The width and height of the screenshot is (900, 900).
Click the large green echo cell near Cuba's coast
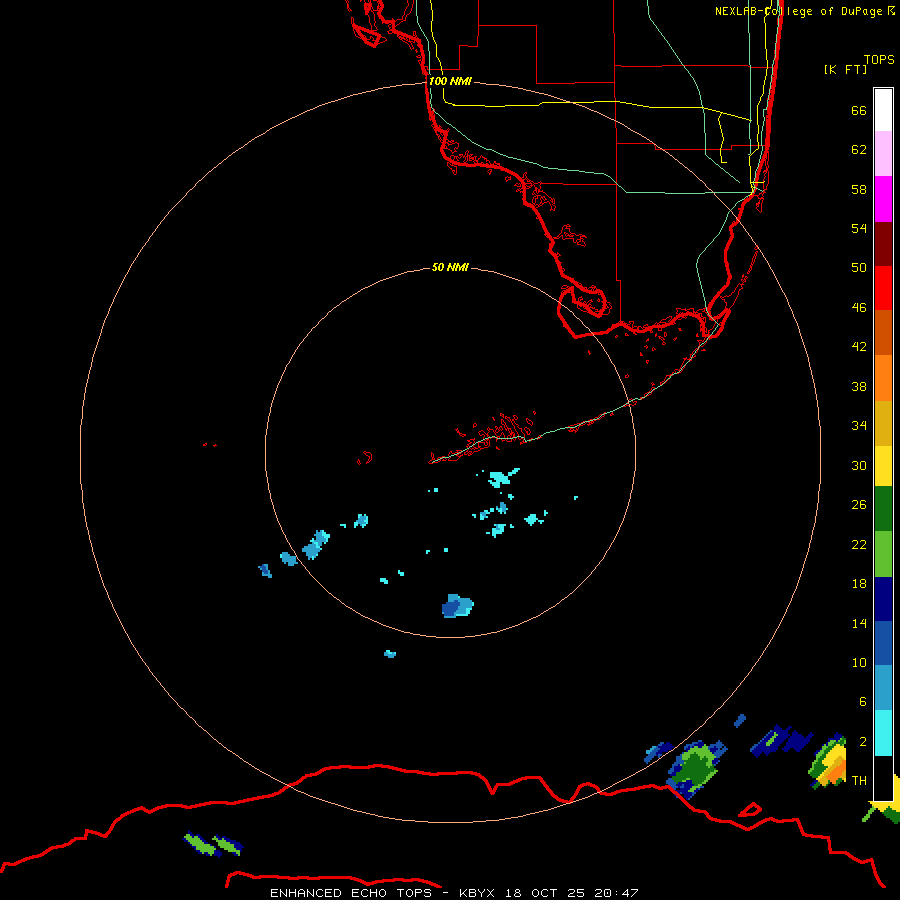tap(695, 768)
